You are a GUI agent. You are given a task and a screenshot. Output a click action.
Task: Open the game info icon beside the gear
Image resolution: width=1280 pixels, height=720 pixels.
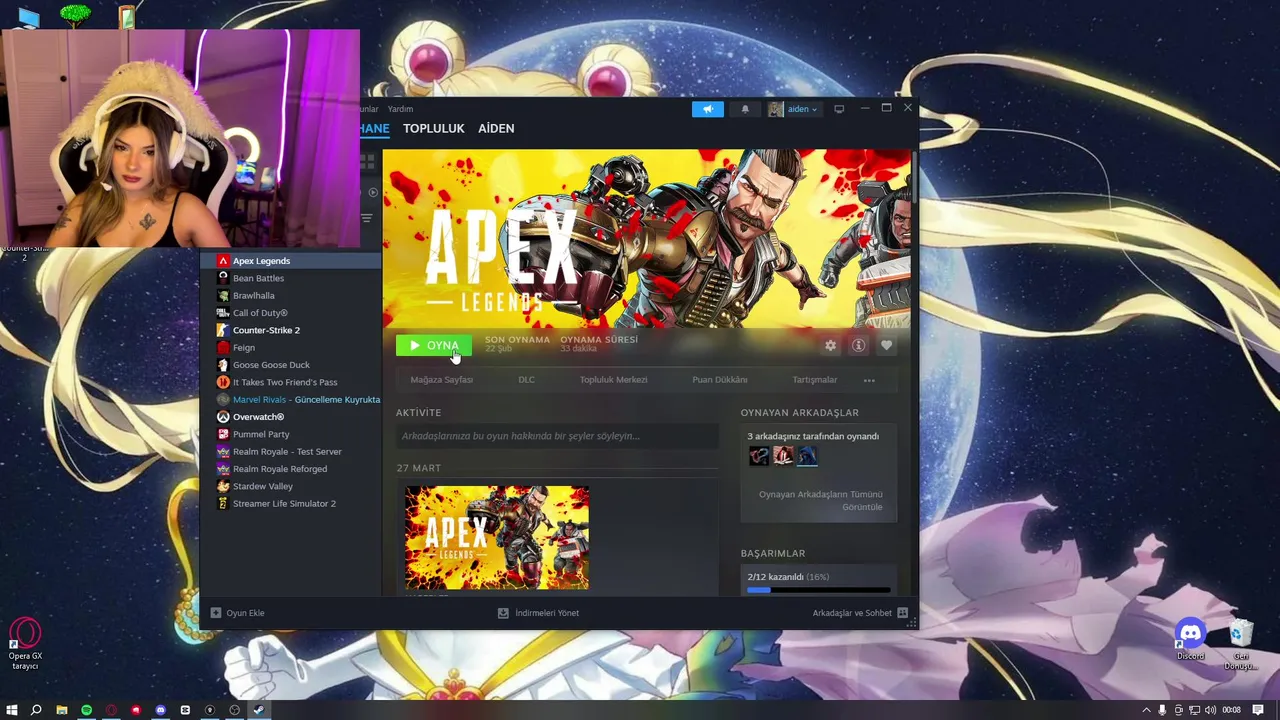[858, 345]
